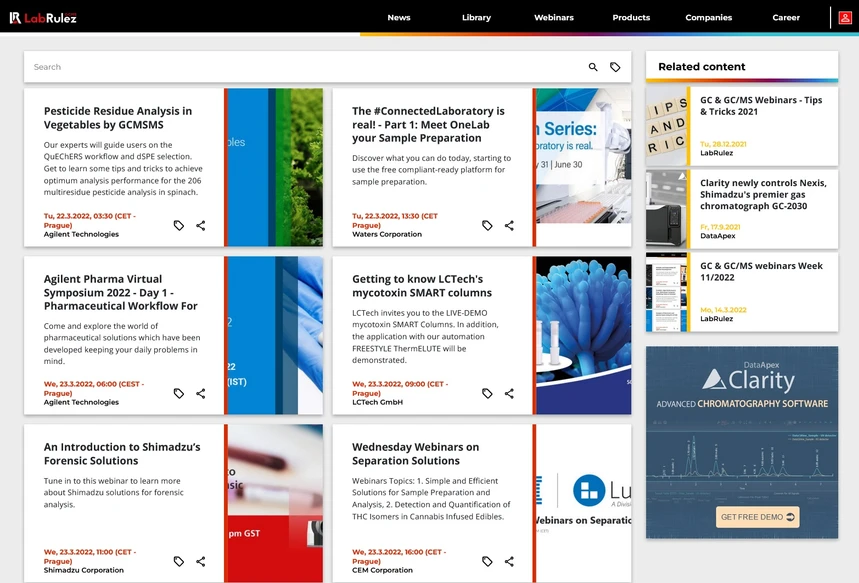Open Clarity newly controls Nexis article
This screenshot has width=859, height=583.
click(763, 195)
